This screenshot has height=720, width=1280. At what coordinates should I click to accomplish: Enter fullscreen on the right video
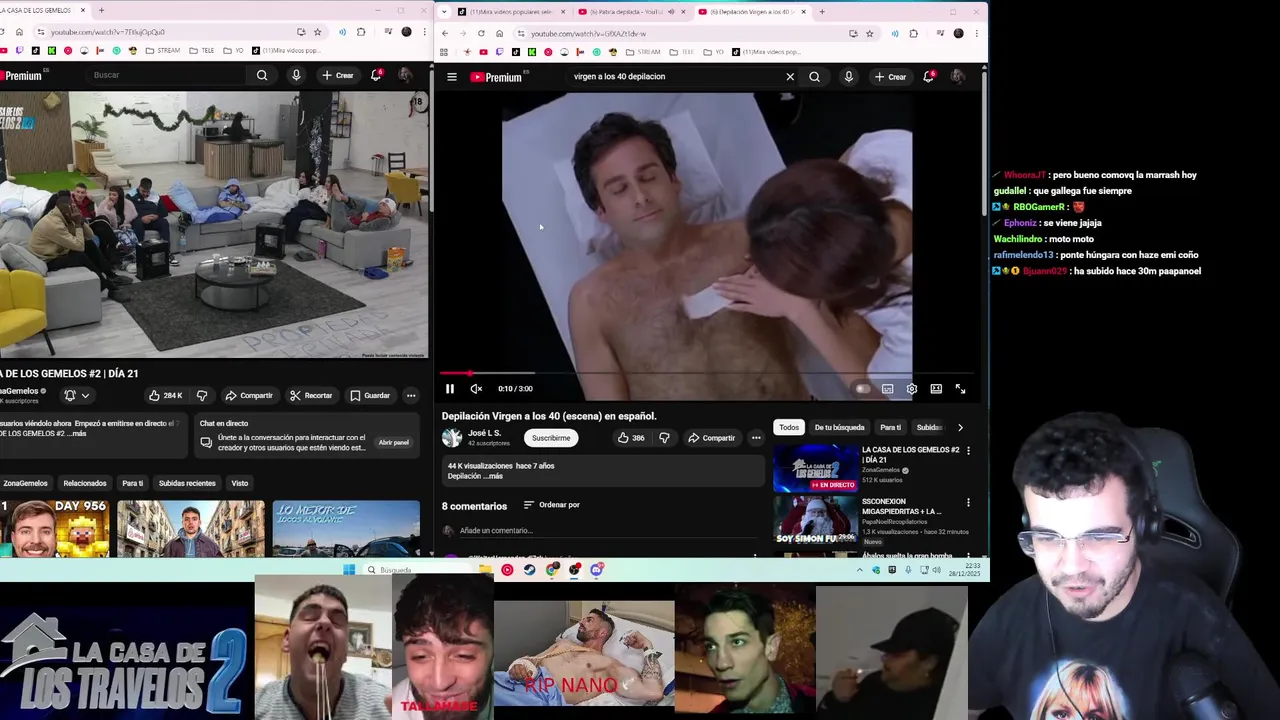click(x=960, y=389)
